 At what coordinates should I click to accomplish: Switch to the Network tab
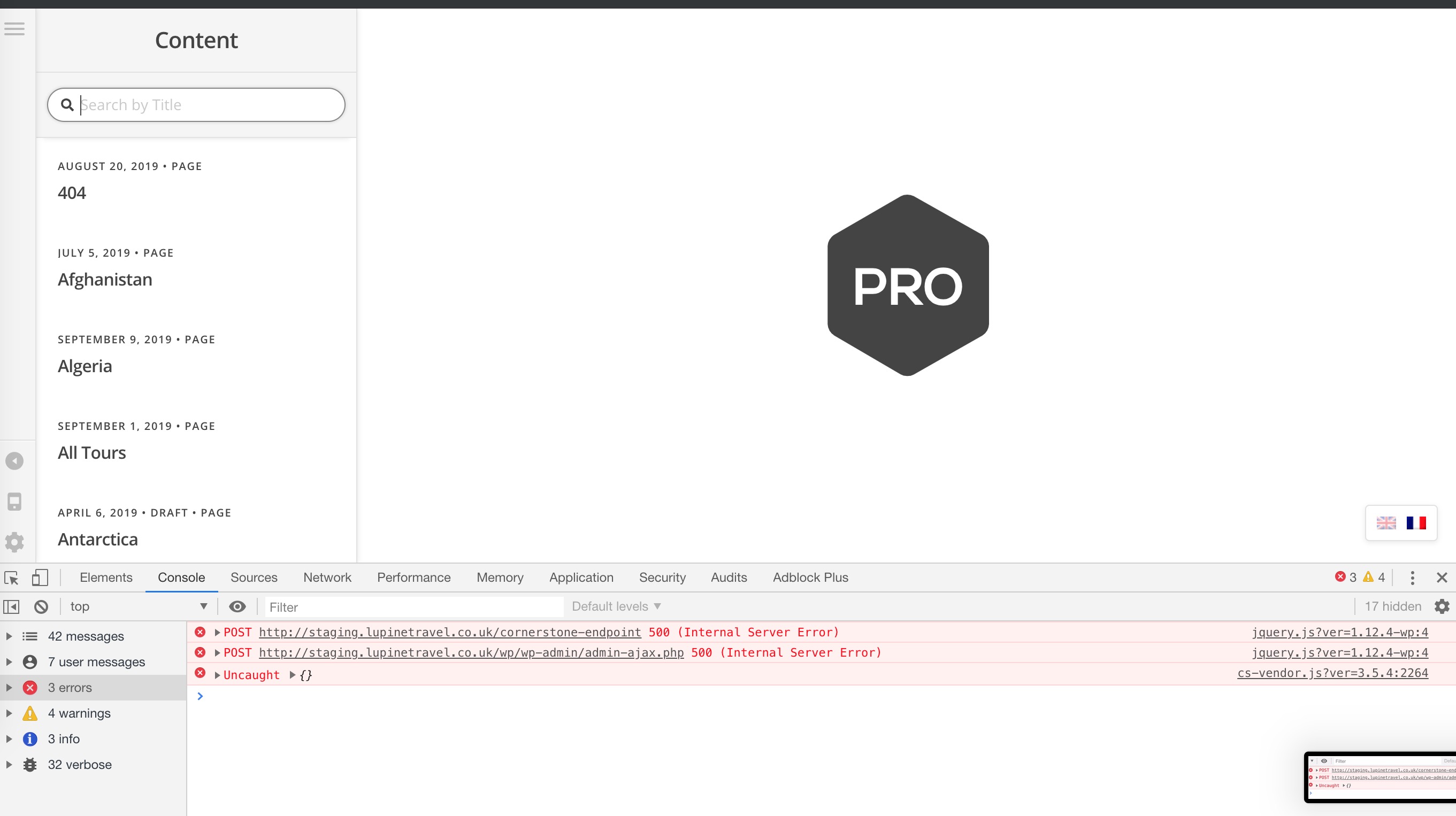(x=327, y=578)
